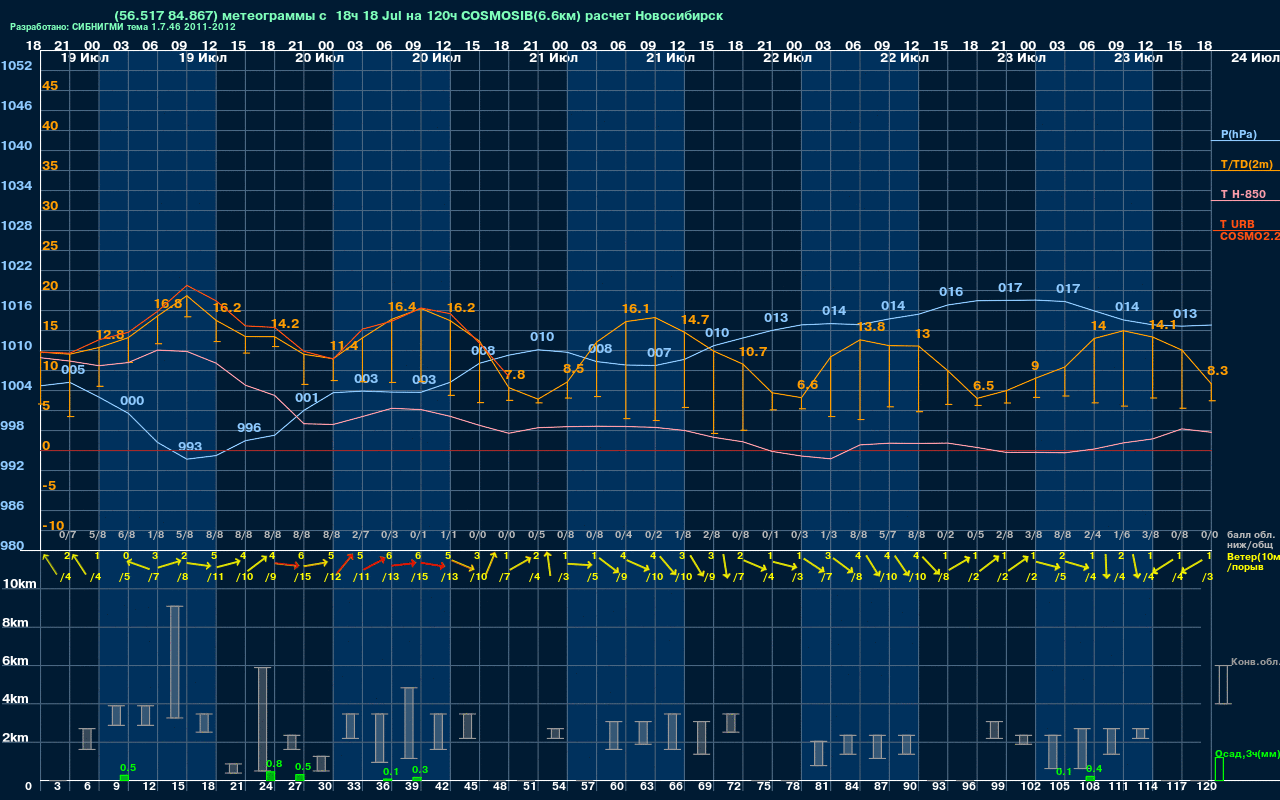Click the pressure label 016
The height and width of the screenshot is (800, 1280).
[951, 291]
